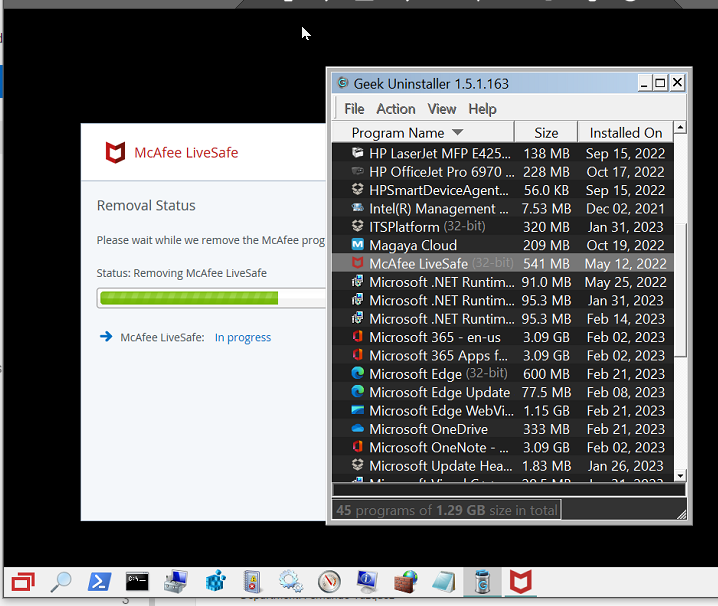Click the Microsoft 365 - en-us Office icon

[357, 337]
